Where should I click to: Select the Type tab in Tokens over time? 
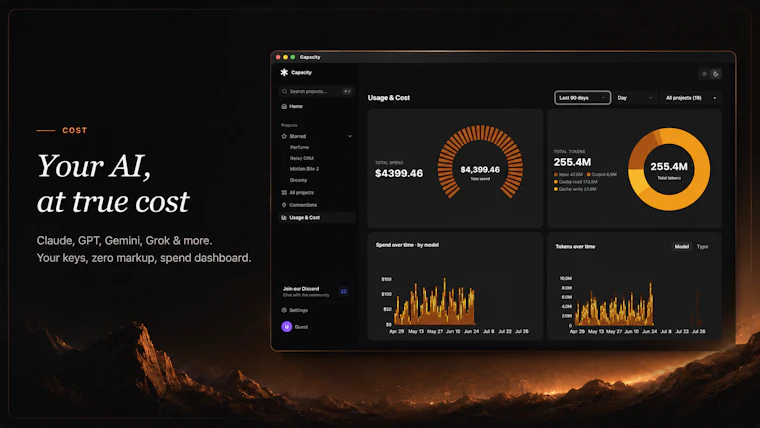pos(702,247)
